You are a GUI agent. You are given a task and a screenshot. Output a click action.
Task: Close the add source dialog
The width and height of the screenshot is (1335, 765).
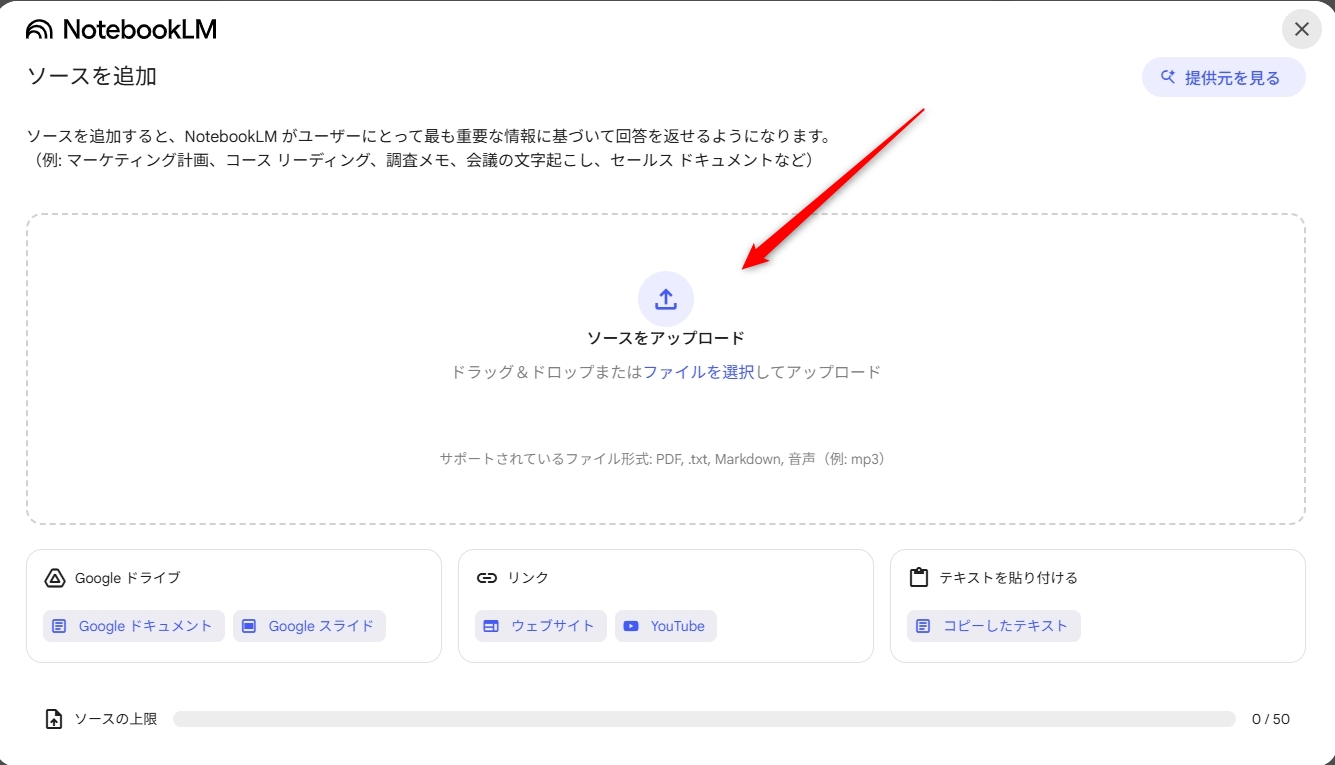pos(1301,29)
